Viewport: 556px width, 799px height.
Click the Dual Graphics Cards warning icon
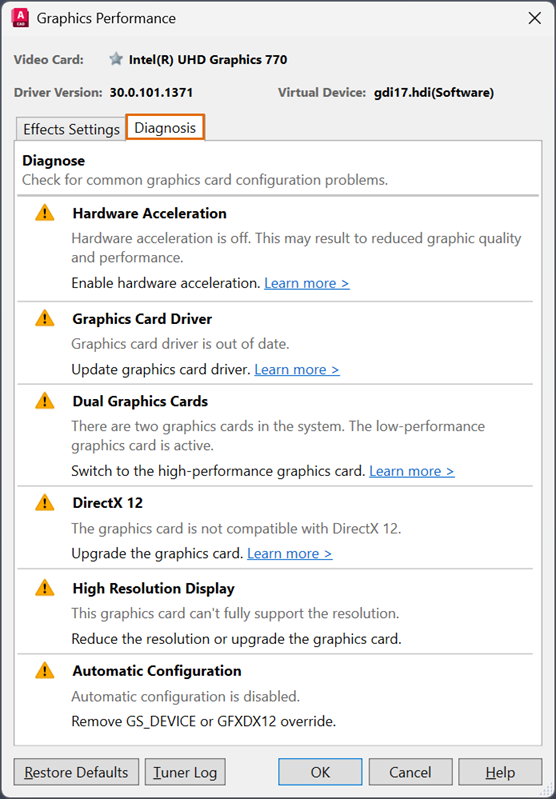point(45,401)
